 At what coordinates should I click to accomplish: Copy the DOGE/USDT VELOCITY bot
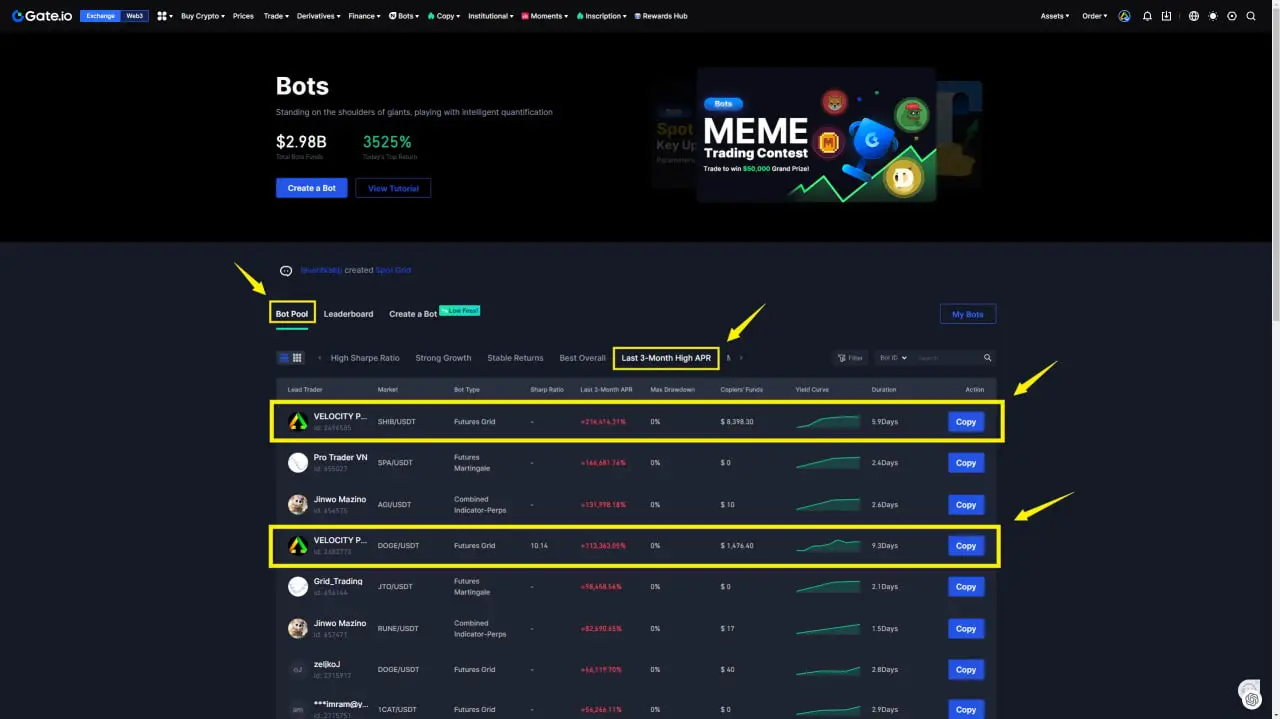point(966,546)
